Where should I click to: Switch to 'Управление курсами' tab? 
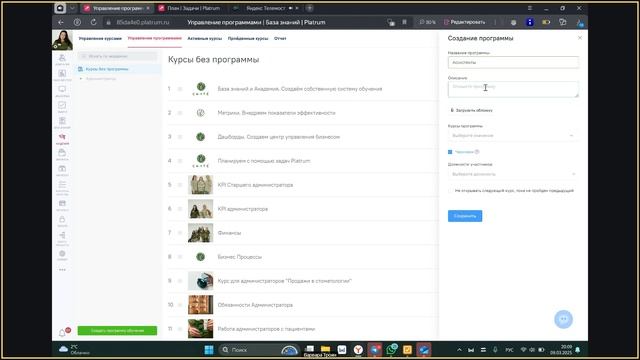tap(100, 38)
